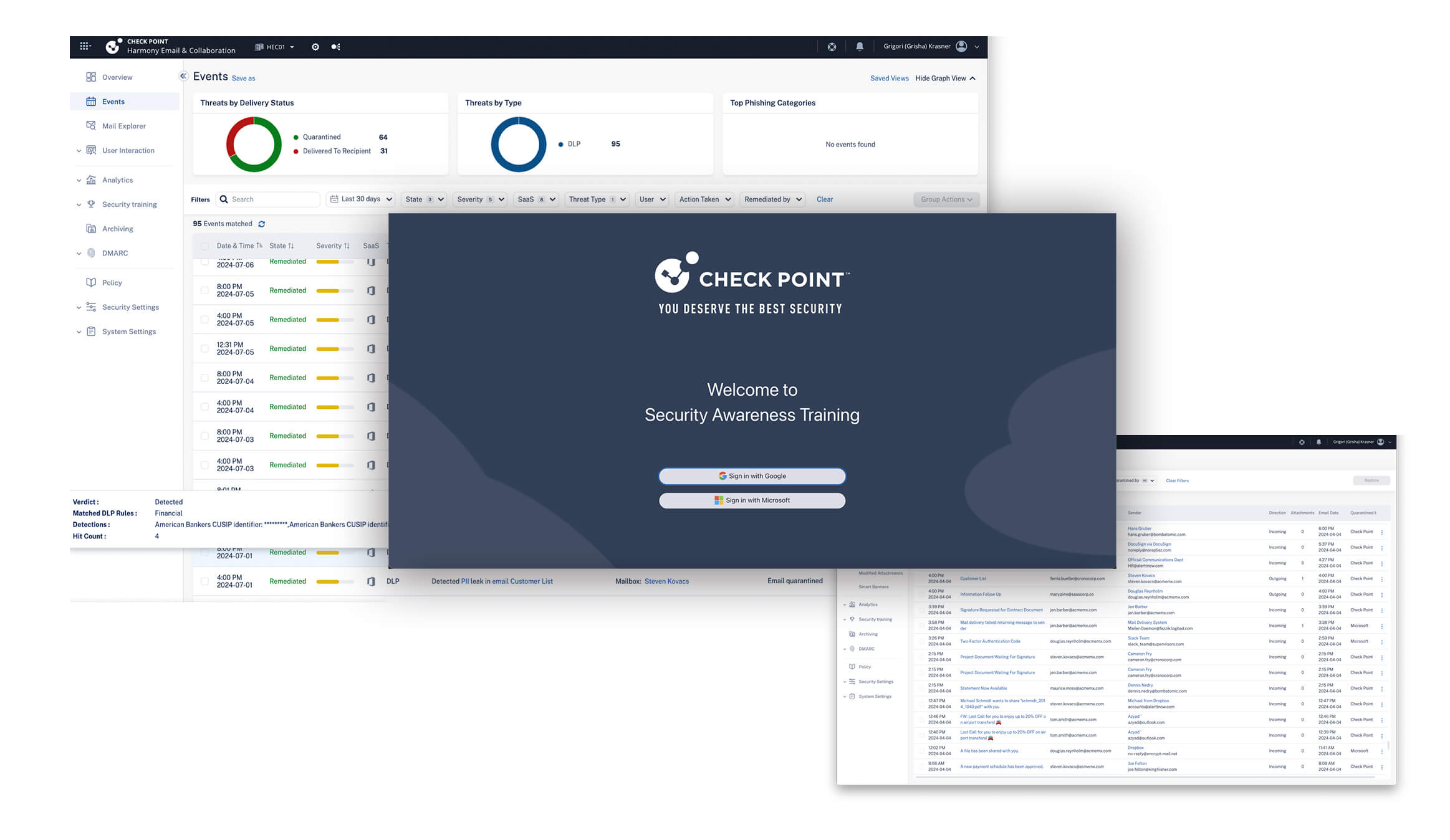Open Archiving settings panel
Image resolution: width=1450 pixels, height=840 pixels.
(118, 228)
